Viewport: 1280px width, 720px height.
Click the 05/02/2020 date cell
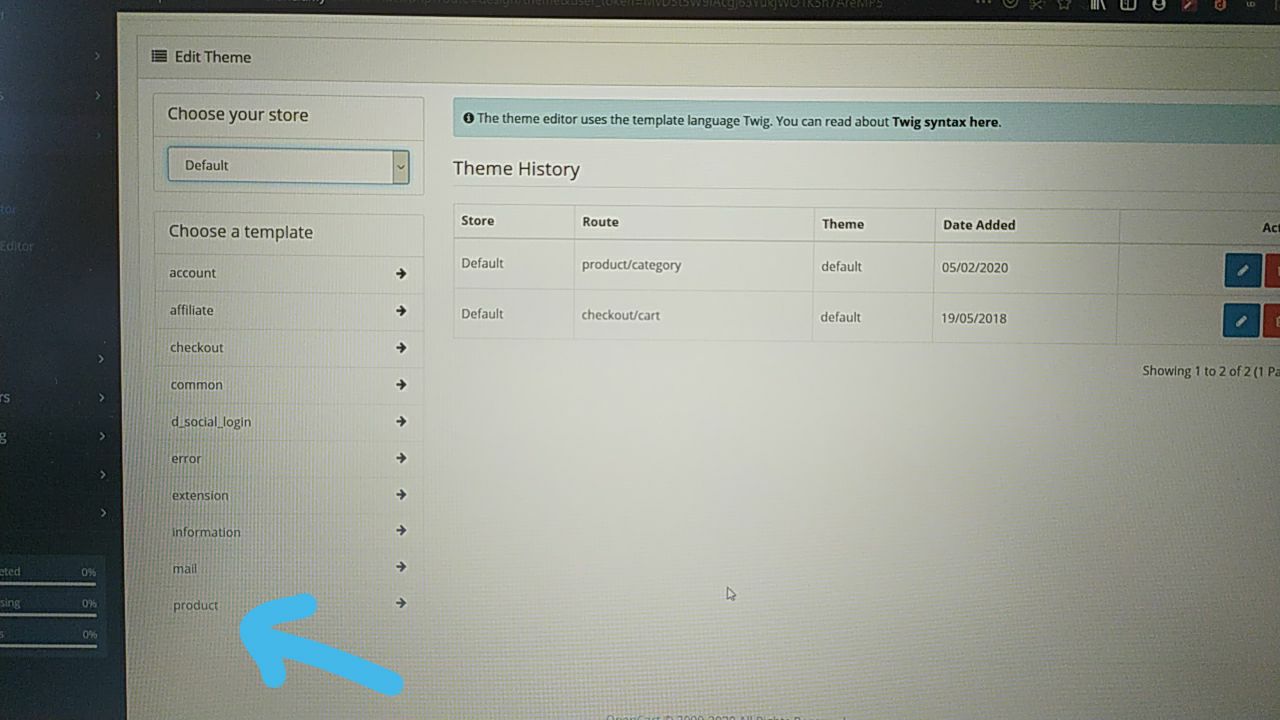click(x=1026, y=268)
